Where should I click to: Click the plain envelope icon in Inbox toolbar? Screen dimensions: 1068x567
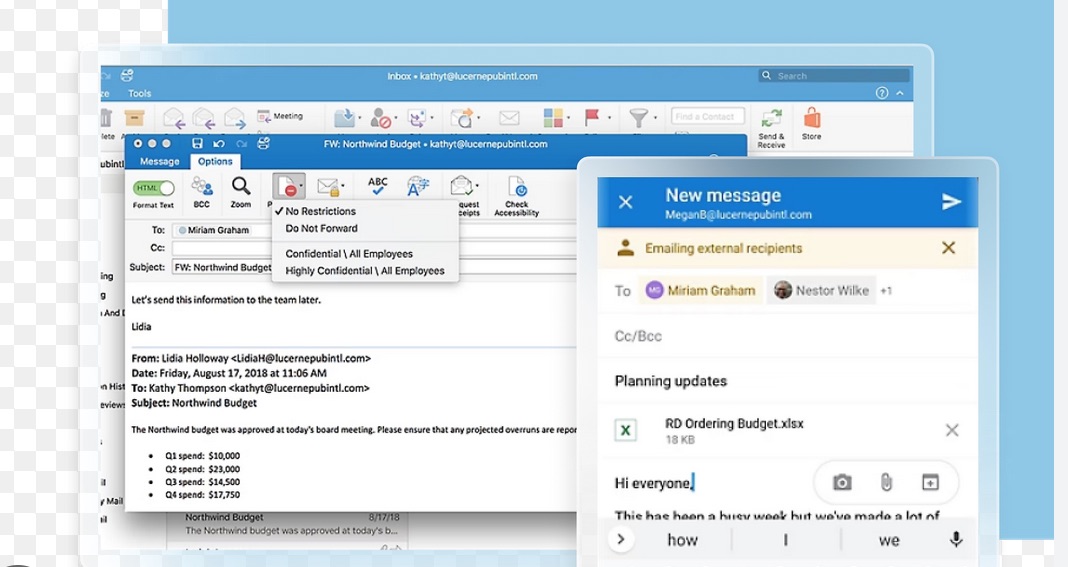click(x=509, y=118)
